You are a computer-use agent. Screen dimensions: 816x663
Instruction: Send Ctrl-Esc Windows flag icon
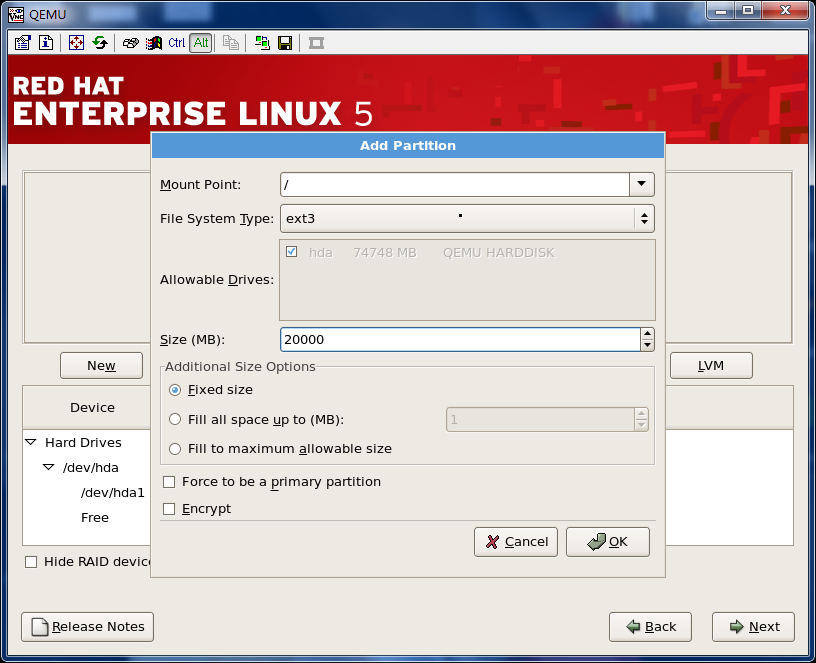pyautogui.click(x=154, y=43)
